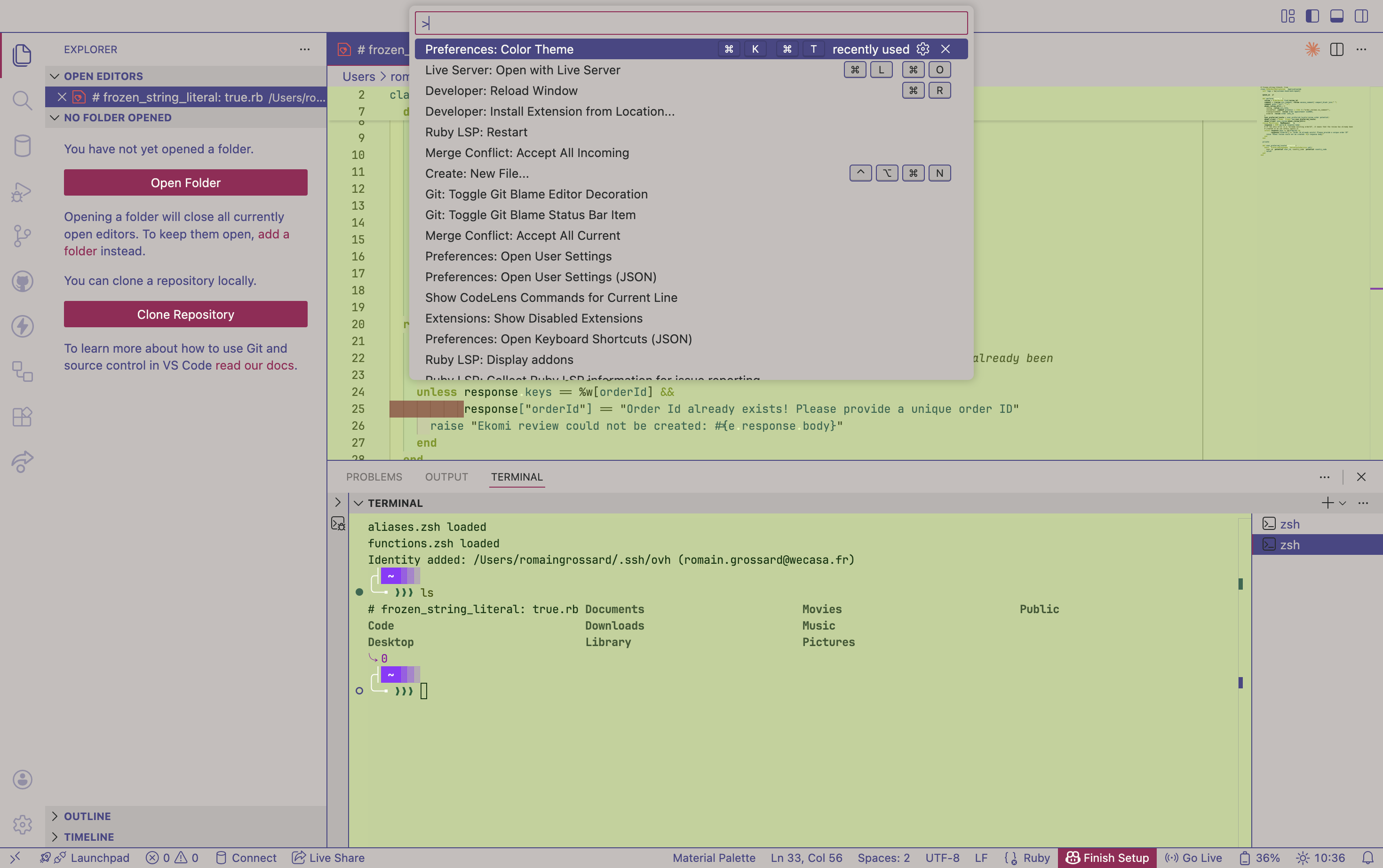Open Run and Debug view

[x=22, y=192]
